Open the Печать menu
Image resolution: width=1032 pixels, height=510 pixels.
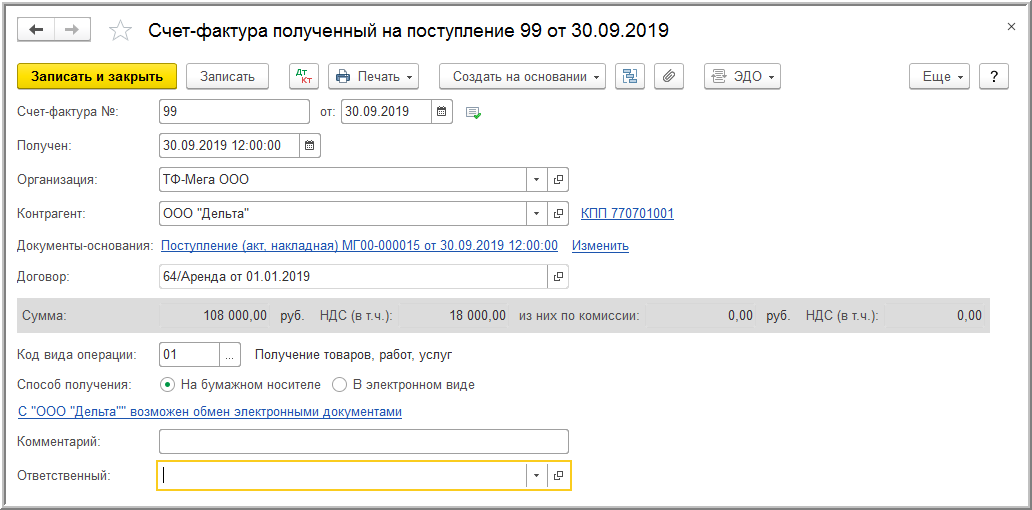click(x=373, y=77)
